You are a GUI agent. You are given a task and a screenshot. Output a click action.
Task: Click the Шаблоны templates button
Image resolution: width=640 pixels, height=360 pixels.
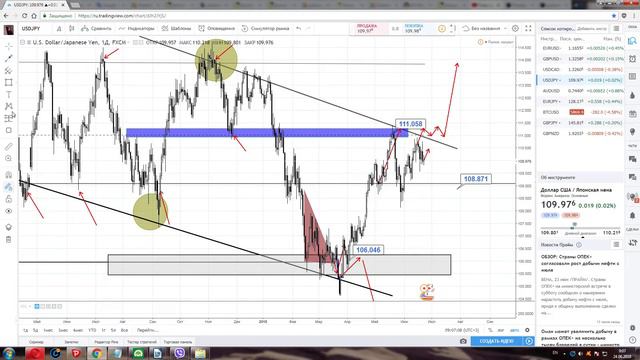pyautogui.click(x=176, y=29)
